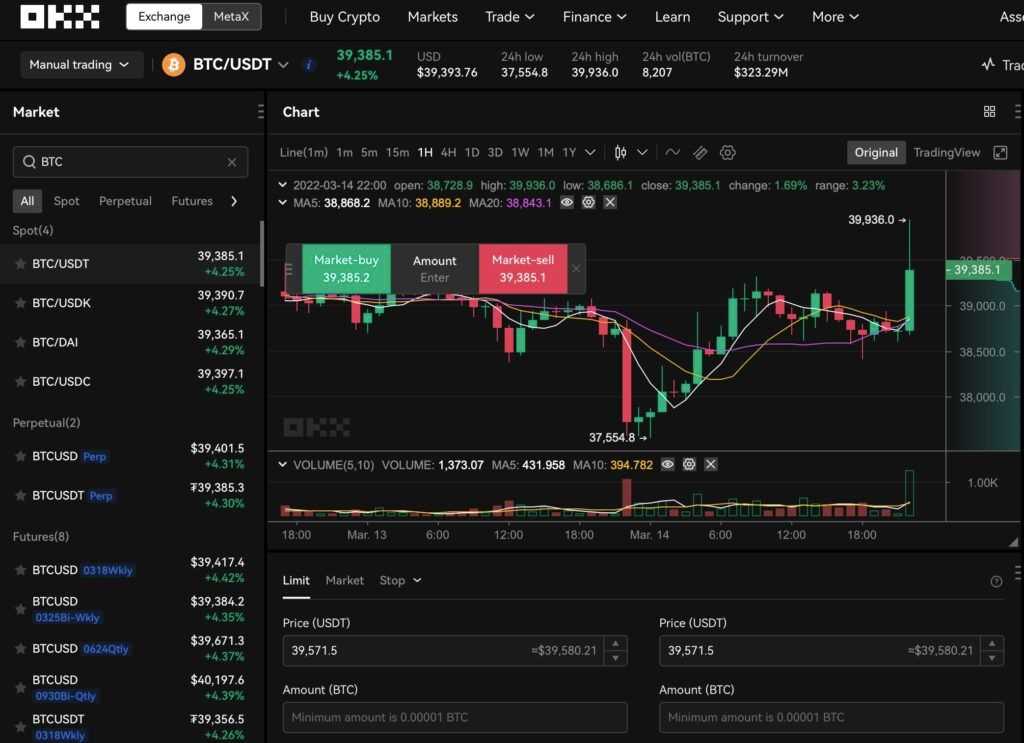The height and width of the screenshot is (743, 1024).
Task: Open the Manual trading dropdown
Action: (x=80, y=65)
